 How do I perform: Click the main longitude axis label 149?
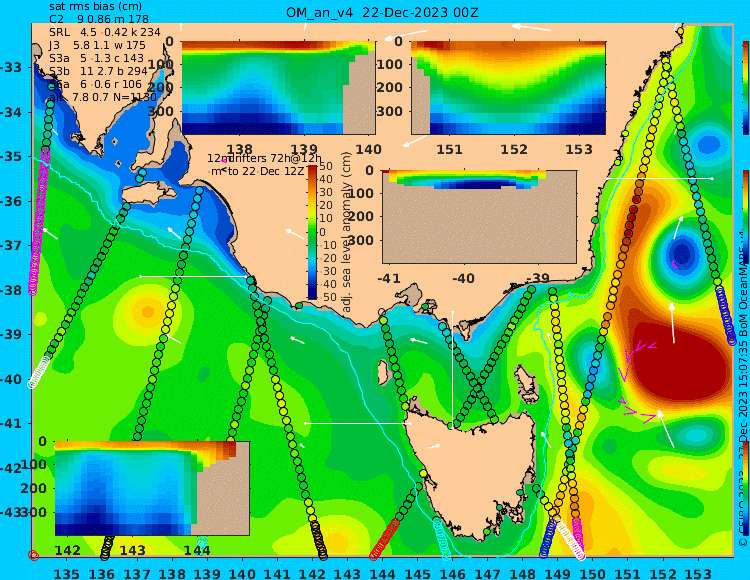pos(558,574)
